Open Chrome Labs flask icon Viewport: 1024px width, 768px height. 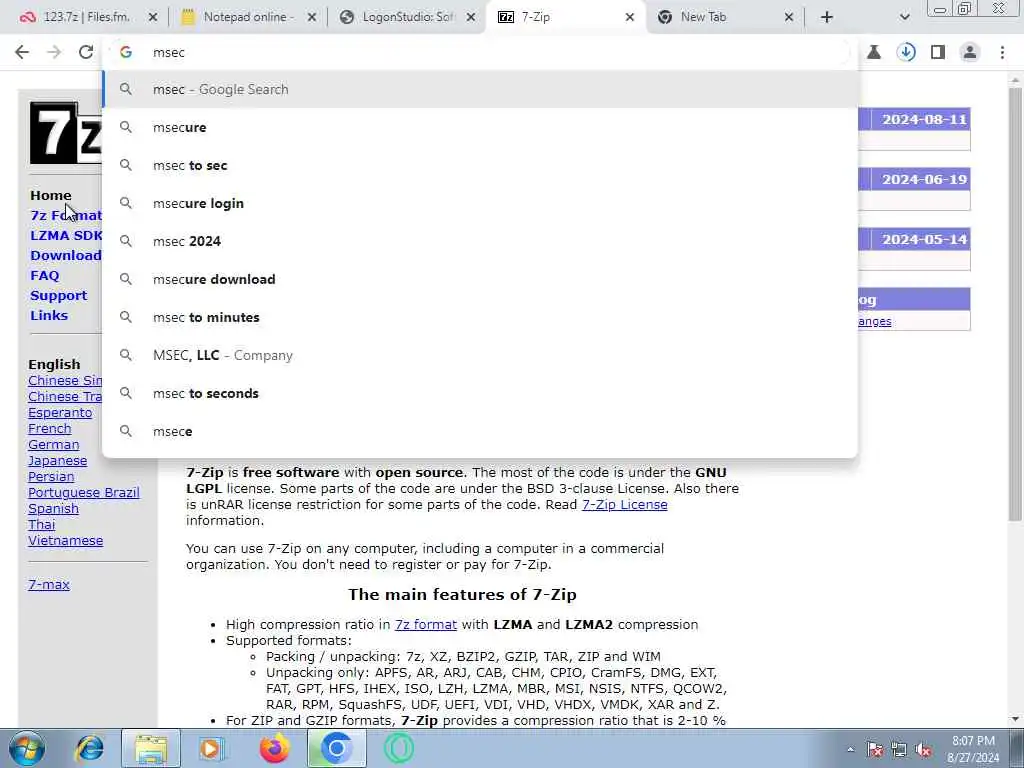[x=874, y=52]
